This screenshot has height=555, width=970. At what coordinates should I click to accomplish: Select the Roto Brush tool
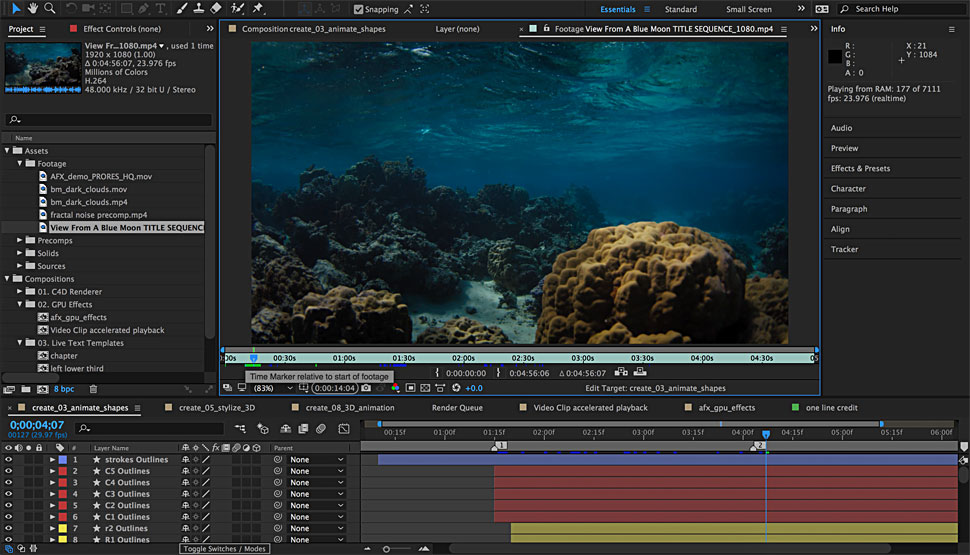coord(238,8)
